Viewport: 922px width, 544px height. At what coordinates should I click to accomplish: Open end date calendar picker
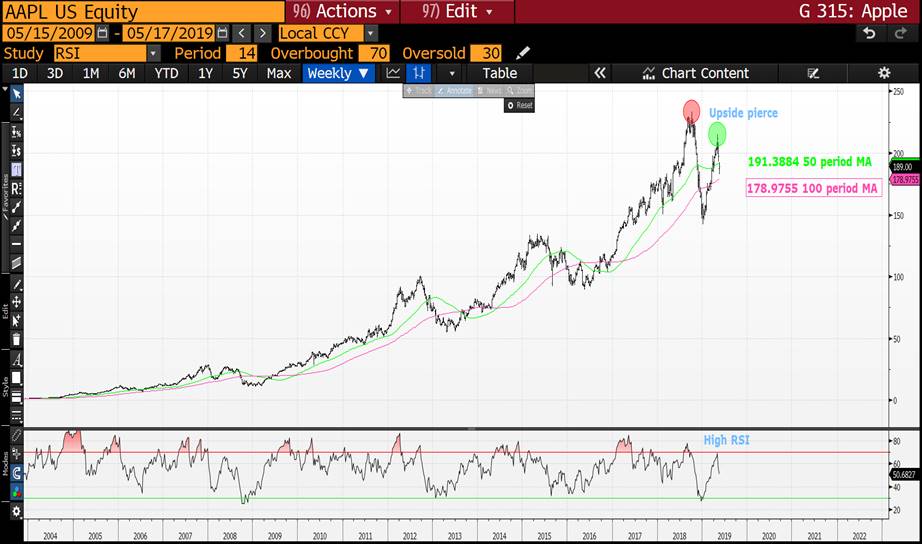point(222,33)
